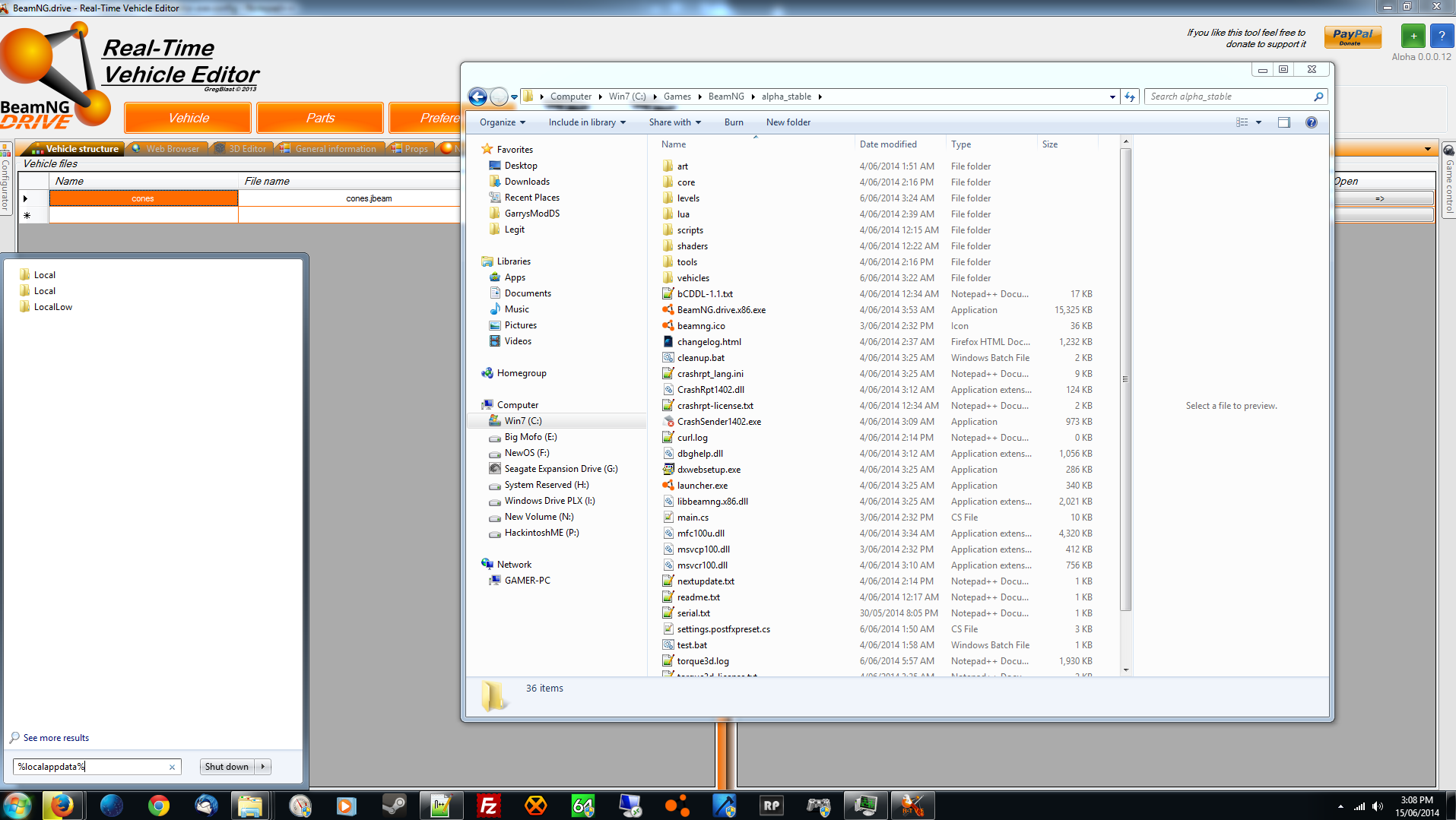Switch to the Vehicle structure tab
This screenshot has height=820, width=1456.
75,149
